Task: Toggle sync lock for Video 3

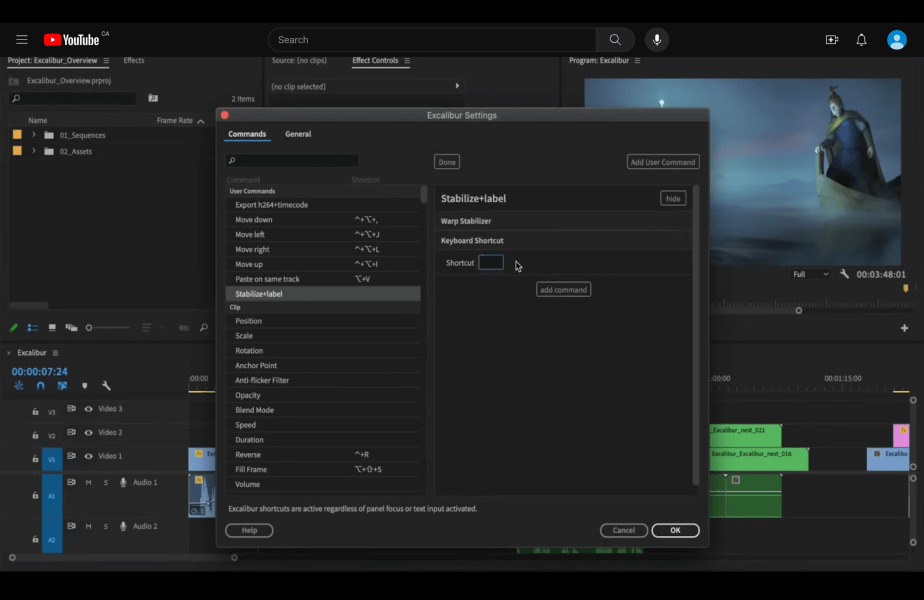Action: [x=71, y=408]
